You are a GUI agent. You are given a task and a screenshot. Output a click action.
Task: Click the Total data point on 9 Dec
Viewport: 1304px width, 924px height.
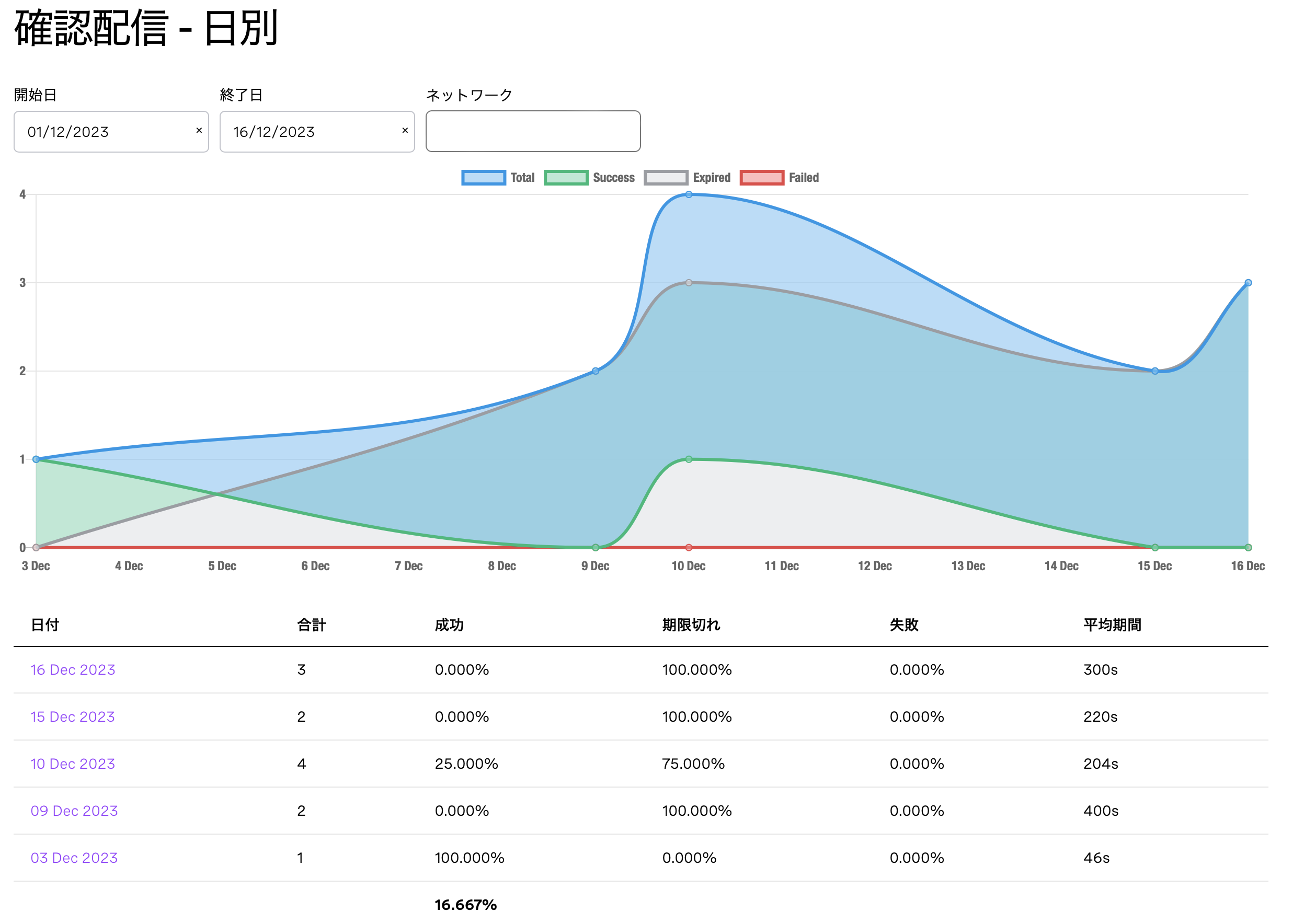596,371
